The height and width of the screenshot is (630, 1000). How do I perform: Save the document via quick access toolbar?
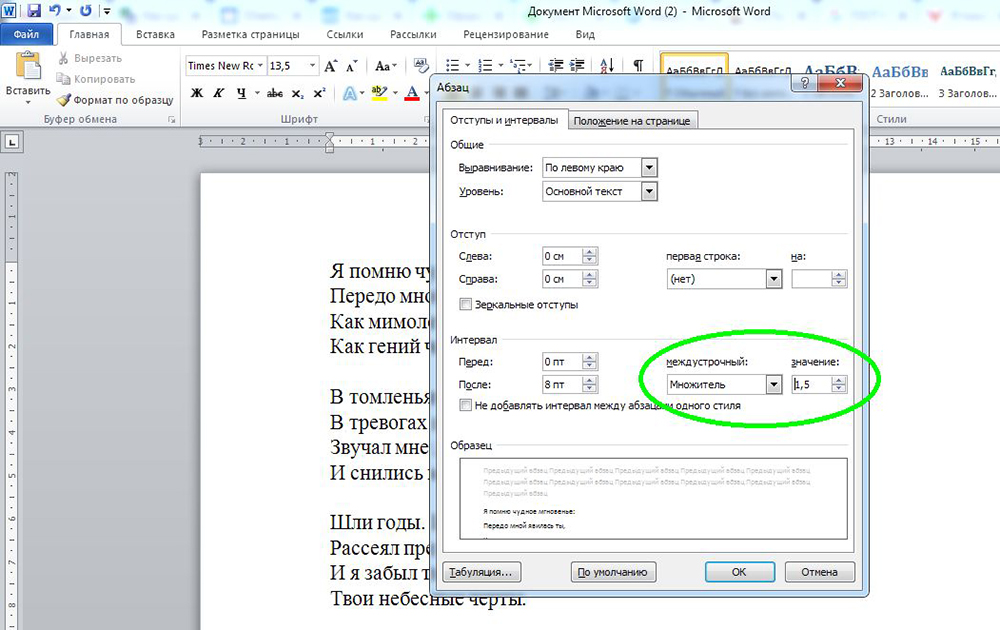[34, 10]
